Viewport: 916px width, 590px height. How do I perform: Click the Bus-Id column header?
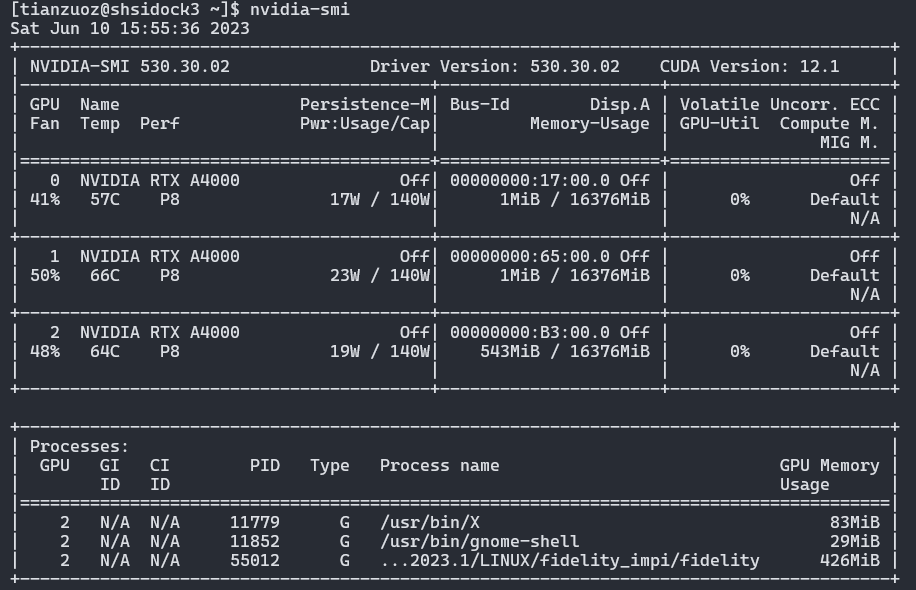(480, 105)
